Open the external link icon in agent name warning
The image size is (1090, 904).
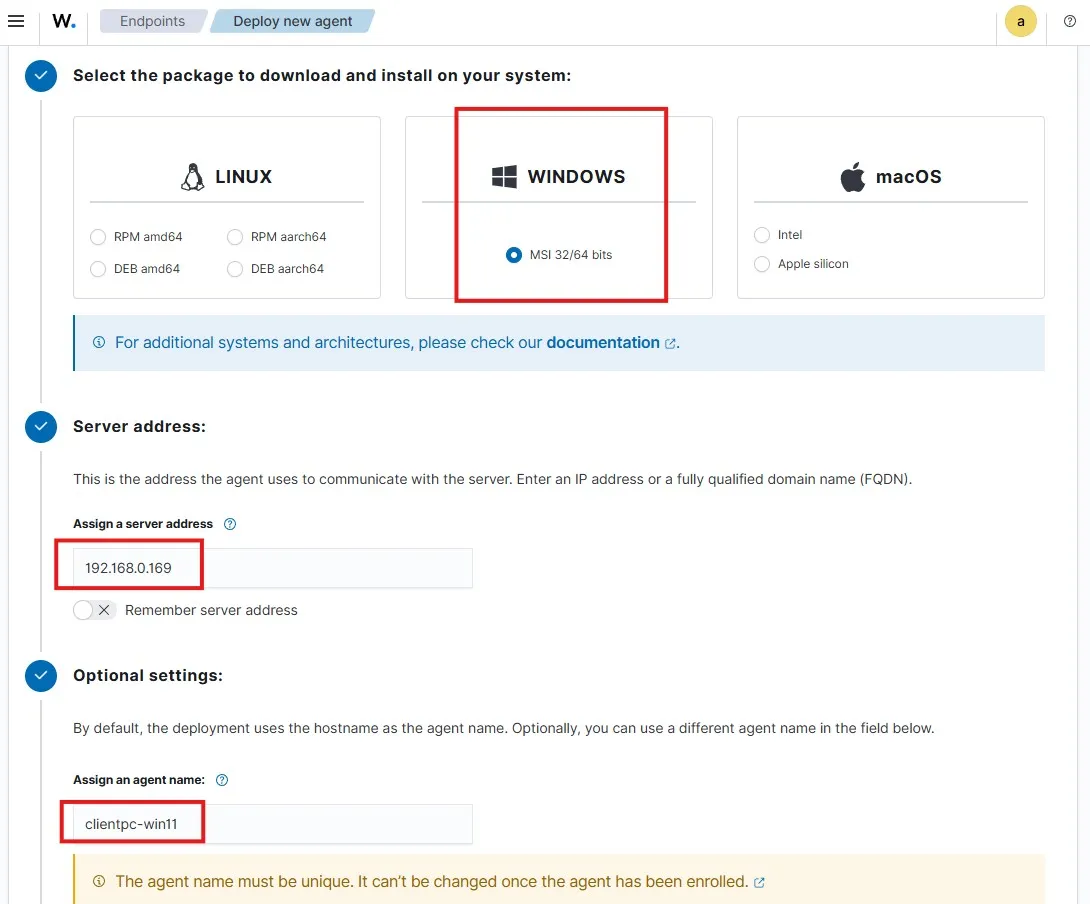[759, 882]
